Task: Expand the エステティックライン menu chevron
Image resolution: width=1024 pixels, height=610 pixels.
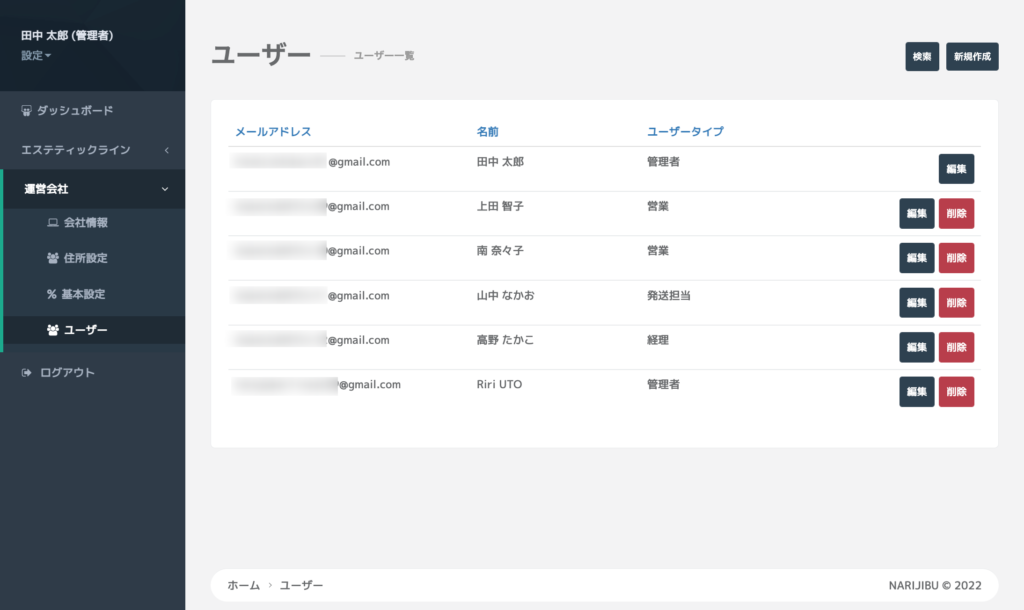Action: coord(166,150)
